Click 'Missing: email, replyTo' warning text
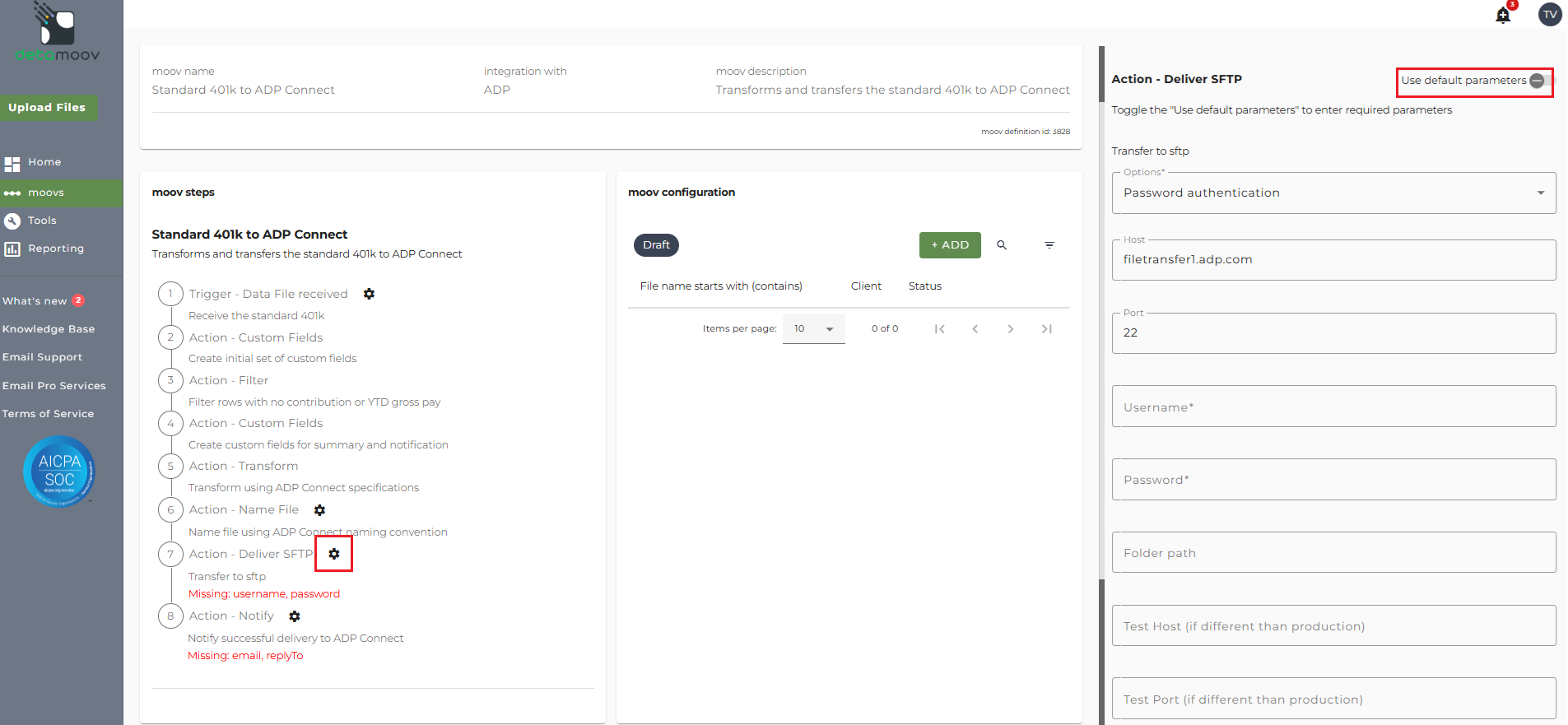The width and height of the screenshot is (1568, 725). [x=245, y=656]
